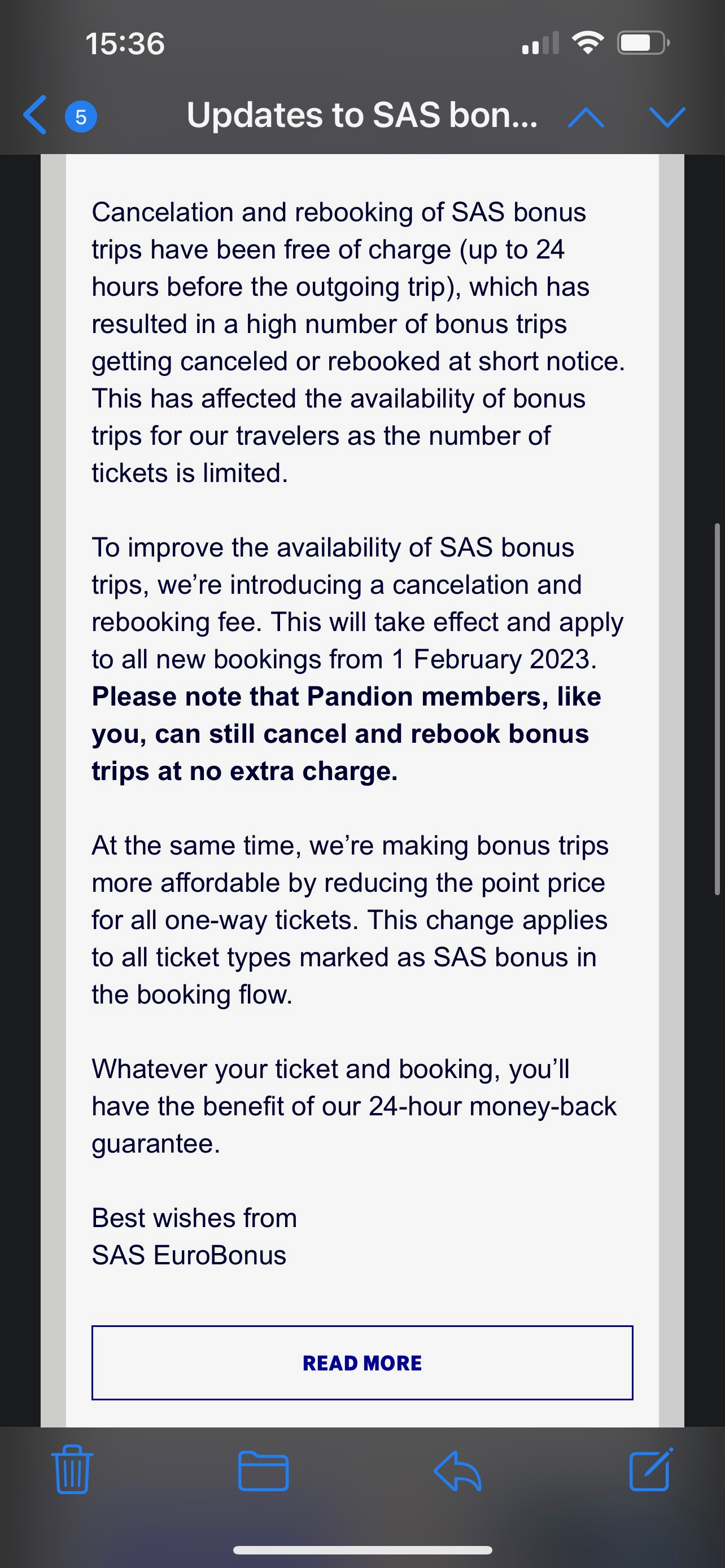Tap the 24-hour money-back guarantee paragraph

pos(354,1106)
